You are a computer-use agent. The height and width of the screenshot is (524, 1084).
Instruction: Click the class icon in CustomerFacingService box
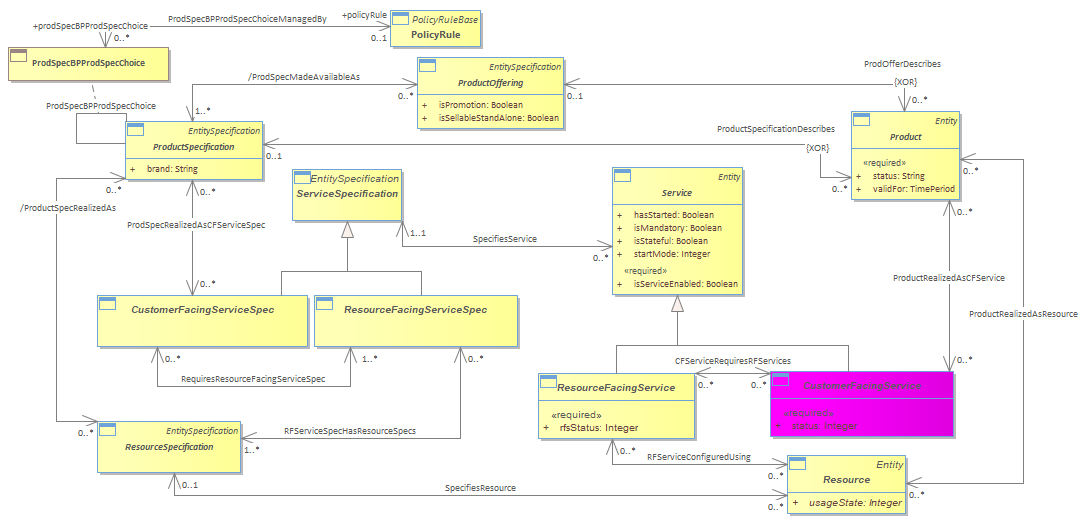pyautogui.click(x=781, y=380)
